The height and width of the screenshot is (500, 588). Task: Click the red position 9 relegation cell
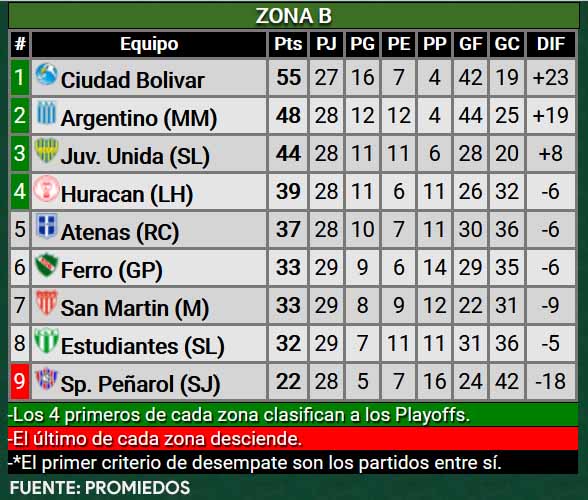pyautogui.click(x=20, y=381)
